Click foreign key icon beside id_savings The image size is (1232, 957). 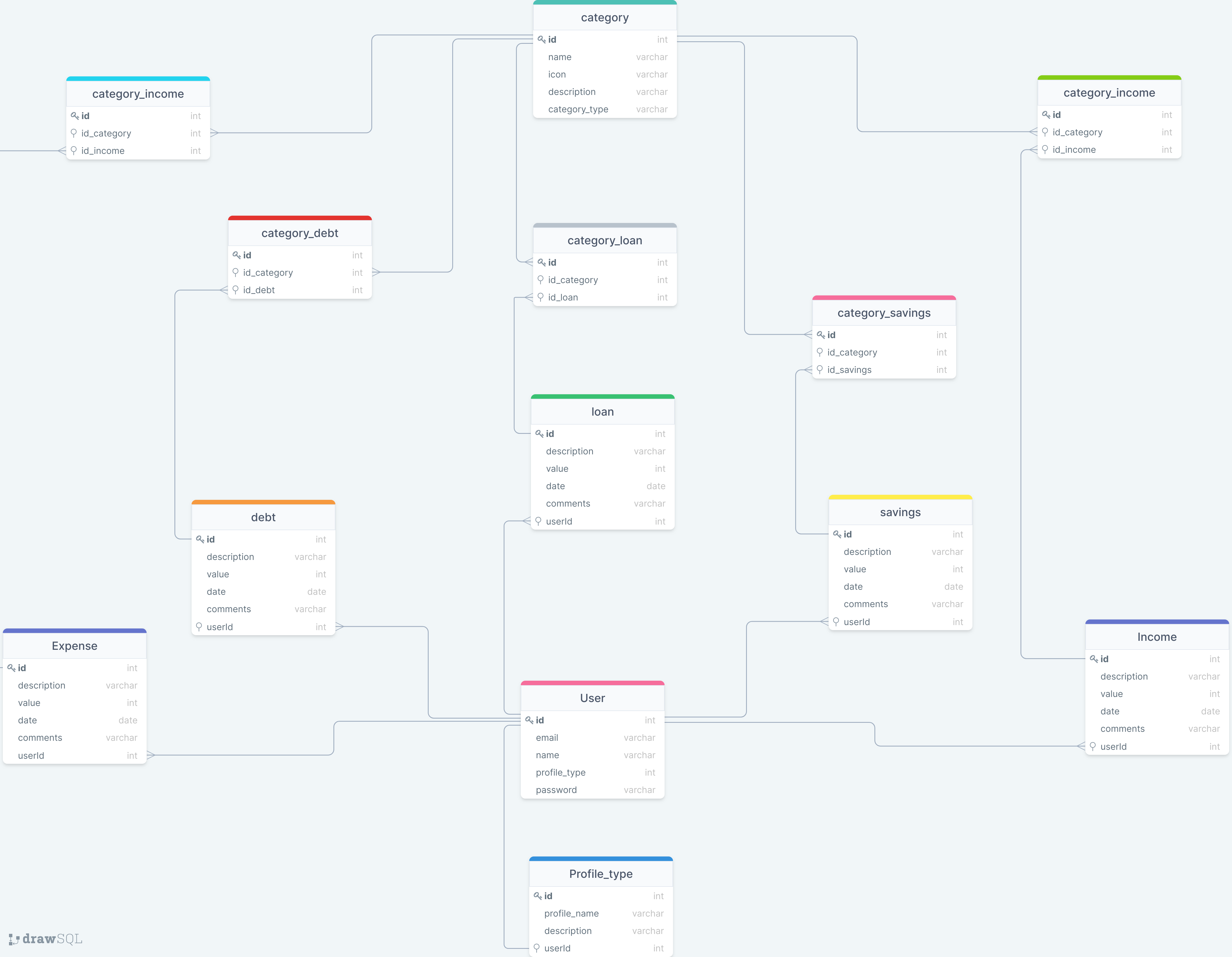point(820,370)
